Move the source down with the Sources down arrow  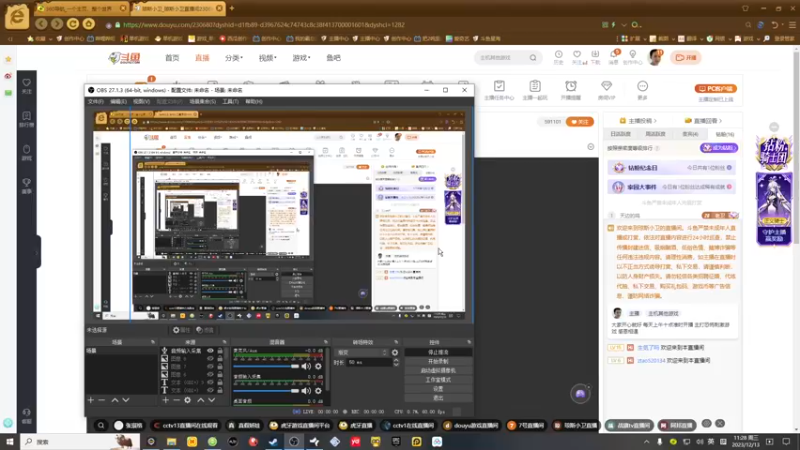click(211, 401)
